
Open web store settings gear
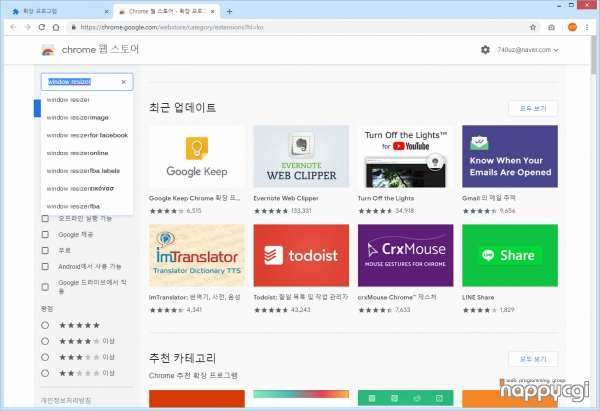pos(485,50)
